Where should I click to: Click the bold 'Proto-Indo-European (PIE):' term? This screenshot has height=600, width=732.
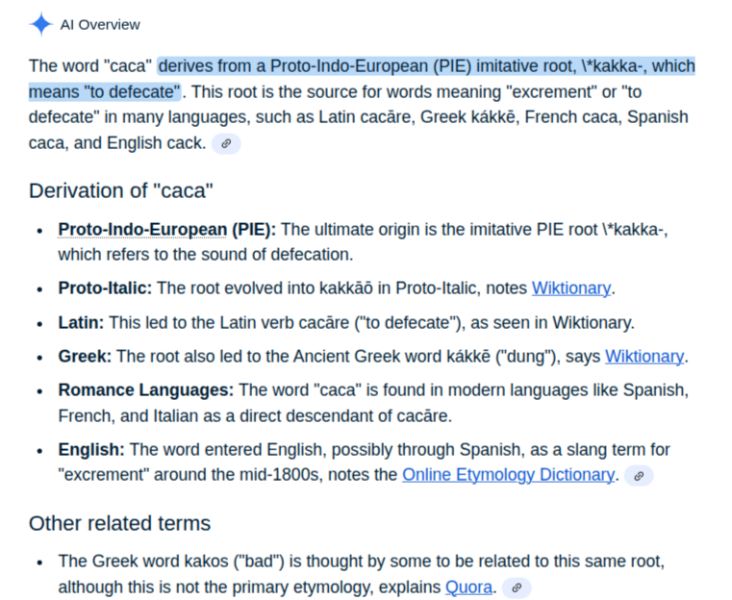[166, 230]
